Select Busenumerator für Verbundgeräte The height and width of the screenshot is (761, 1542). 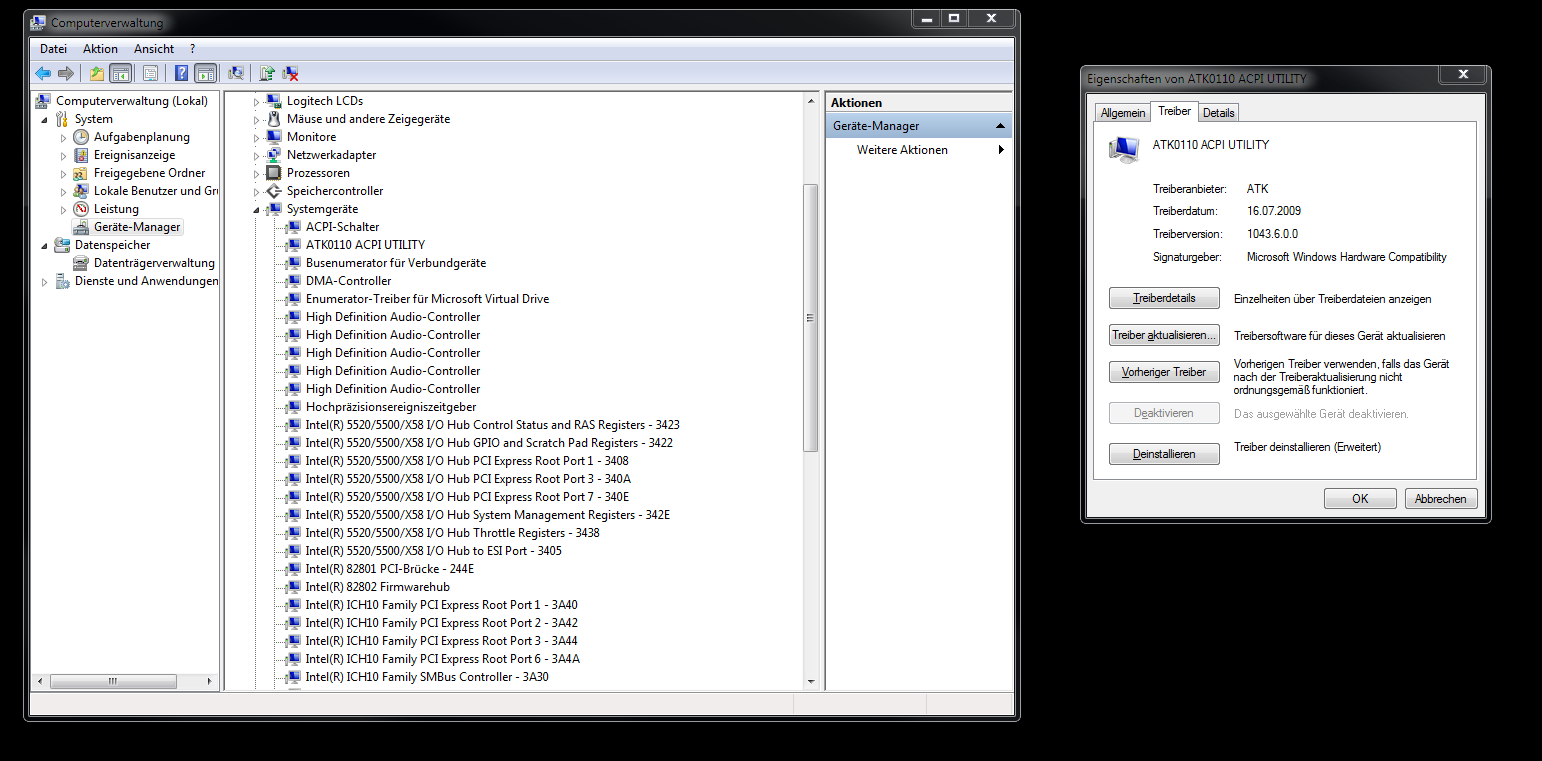pyautogui.click(x=396, y=263)
